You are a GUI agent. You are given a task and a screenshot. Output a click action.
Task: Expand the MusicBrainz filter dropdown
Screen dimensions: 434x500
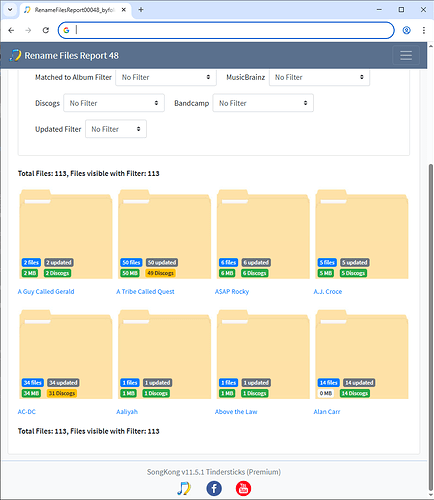[319, 77]
